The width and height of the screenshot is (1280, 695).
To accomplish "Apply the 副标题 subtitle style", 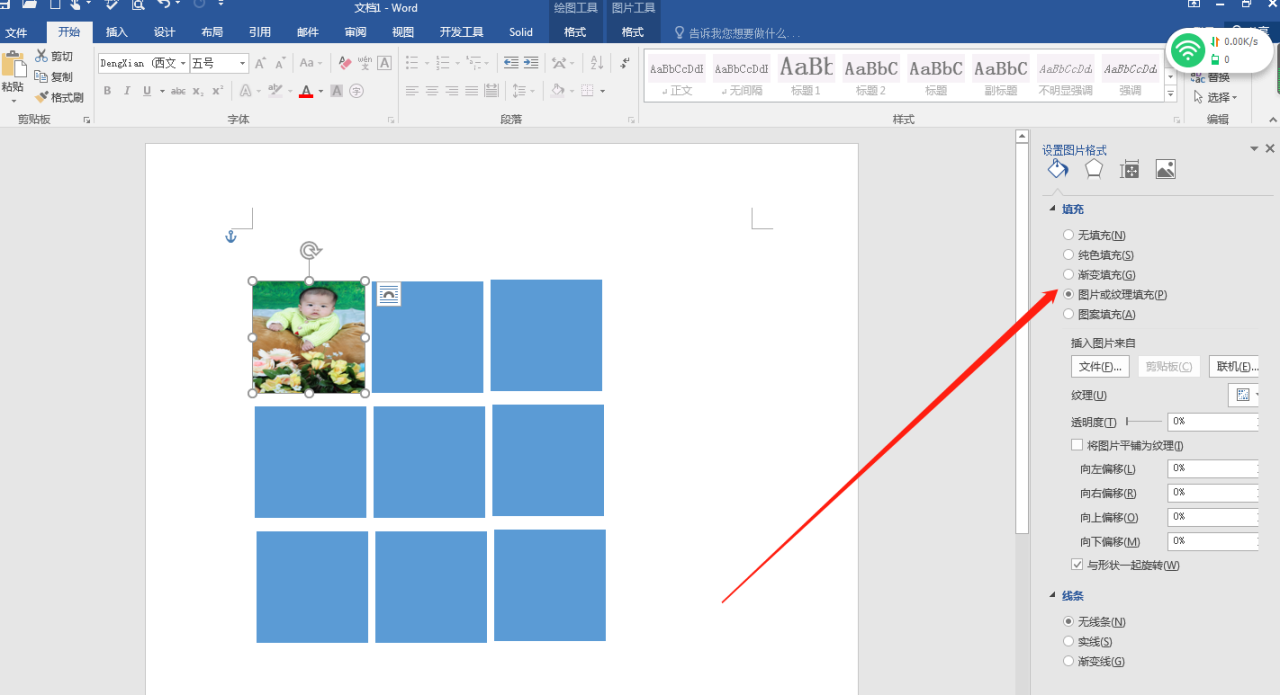I will (x=1001, y=75).
